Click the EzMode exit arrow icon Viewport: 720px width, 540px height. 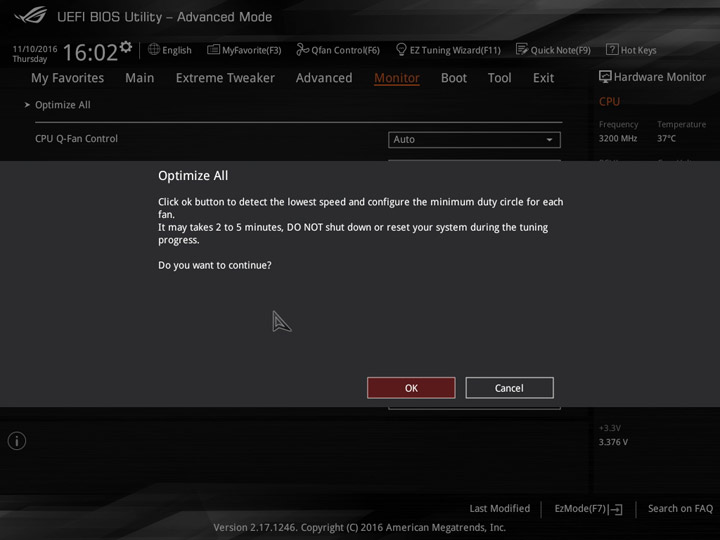(x=617, y=509)
